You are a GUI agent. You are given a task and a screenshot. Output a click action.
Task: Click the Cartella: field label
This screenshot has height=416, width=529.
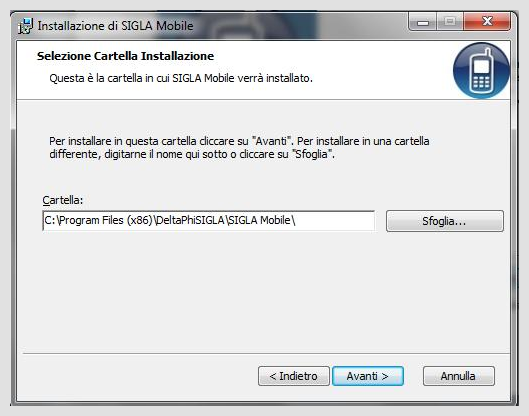pyautogui.click(x=63, y=200)
